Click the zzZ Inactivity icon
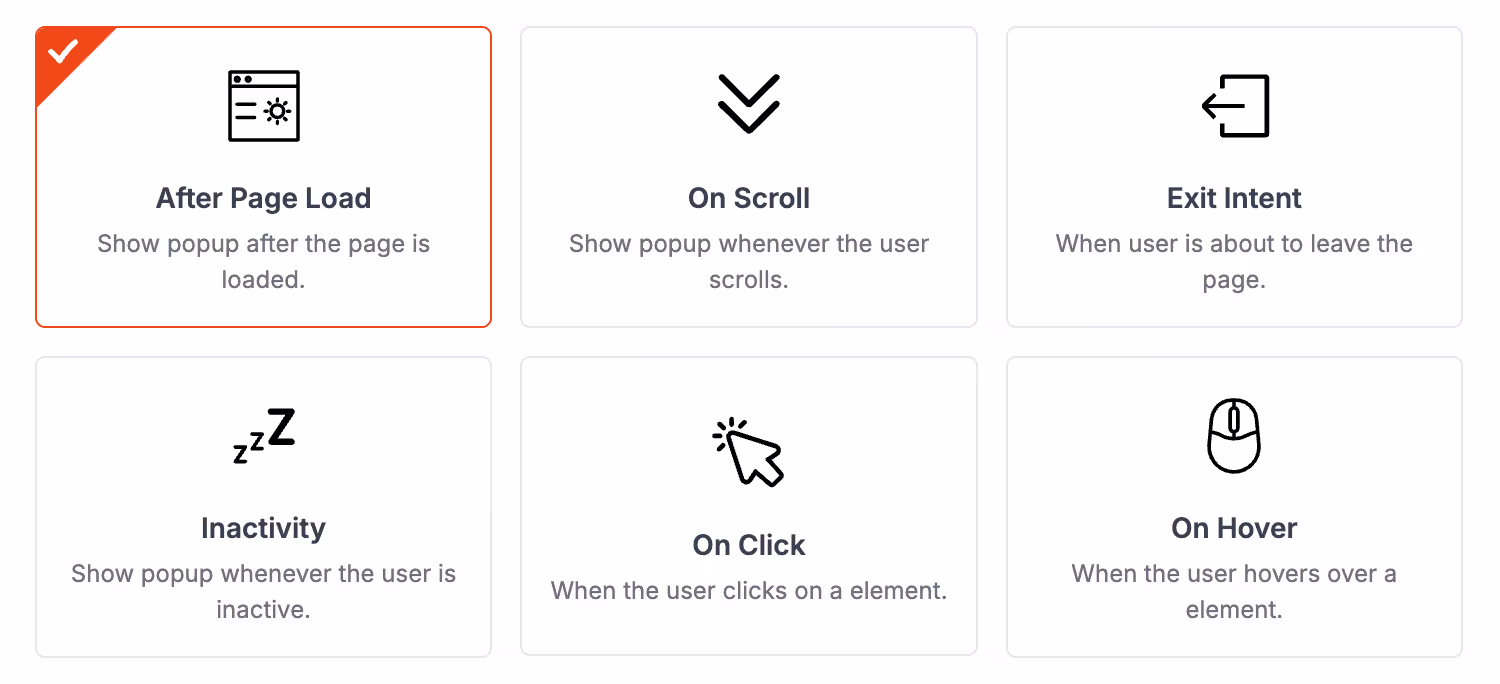1500x684 pixels. 264,436
